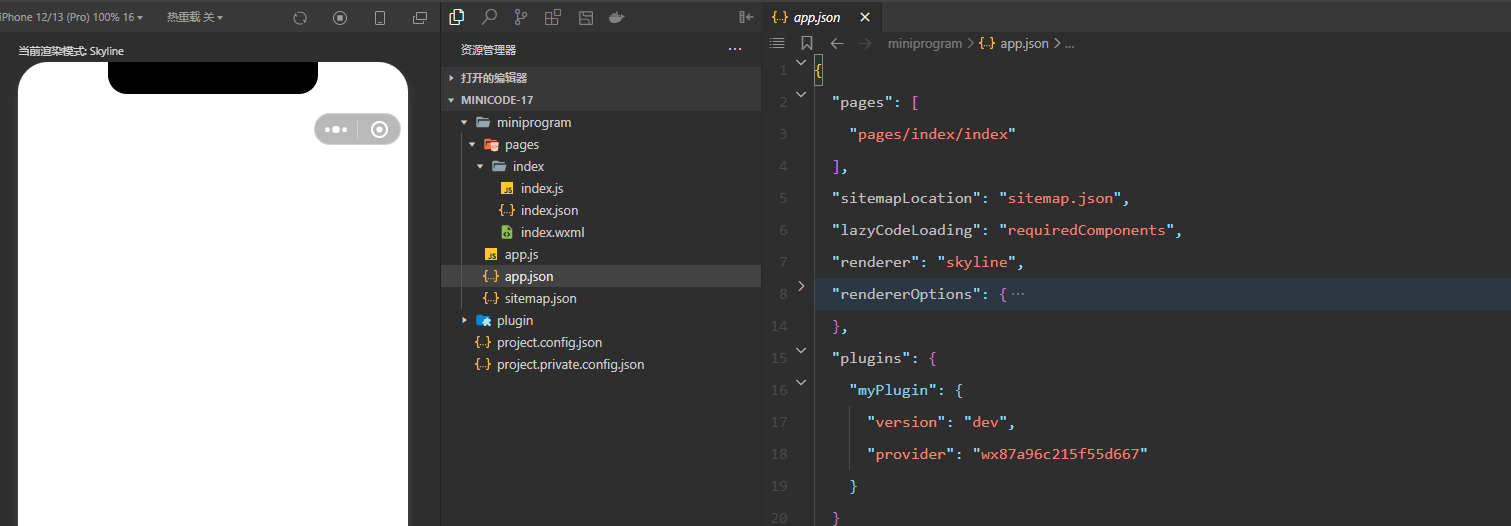1511x526 pixels.
Task: Click the "sitemap.json" value on line 5
Action: 1060,198
